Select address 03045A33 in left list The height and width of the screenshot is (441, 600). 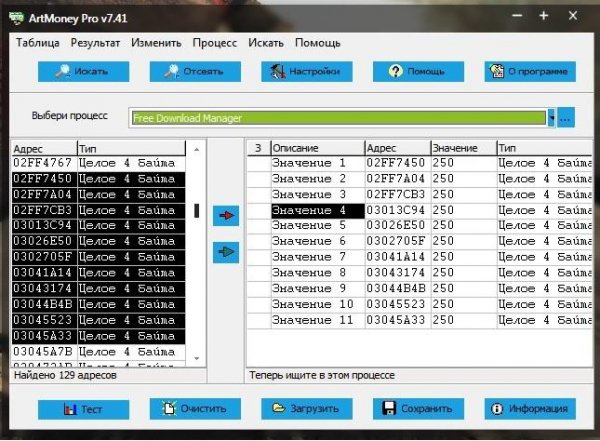point(42,336)
